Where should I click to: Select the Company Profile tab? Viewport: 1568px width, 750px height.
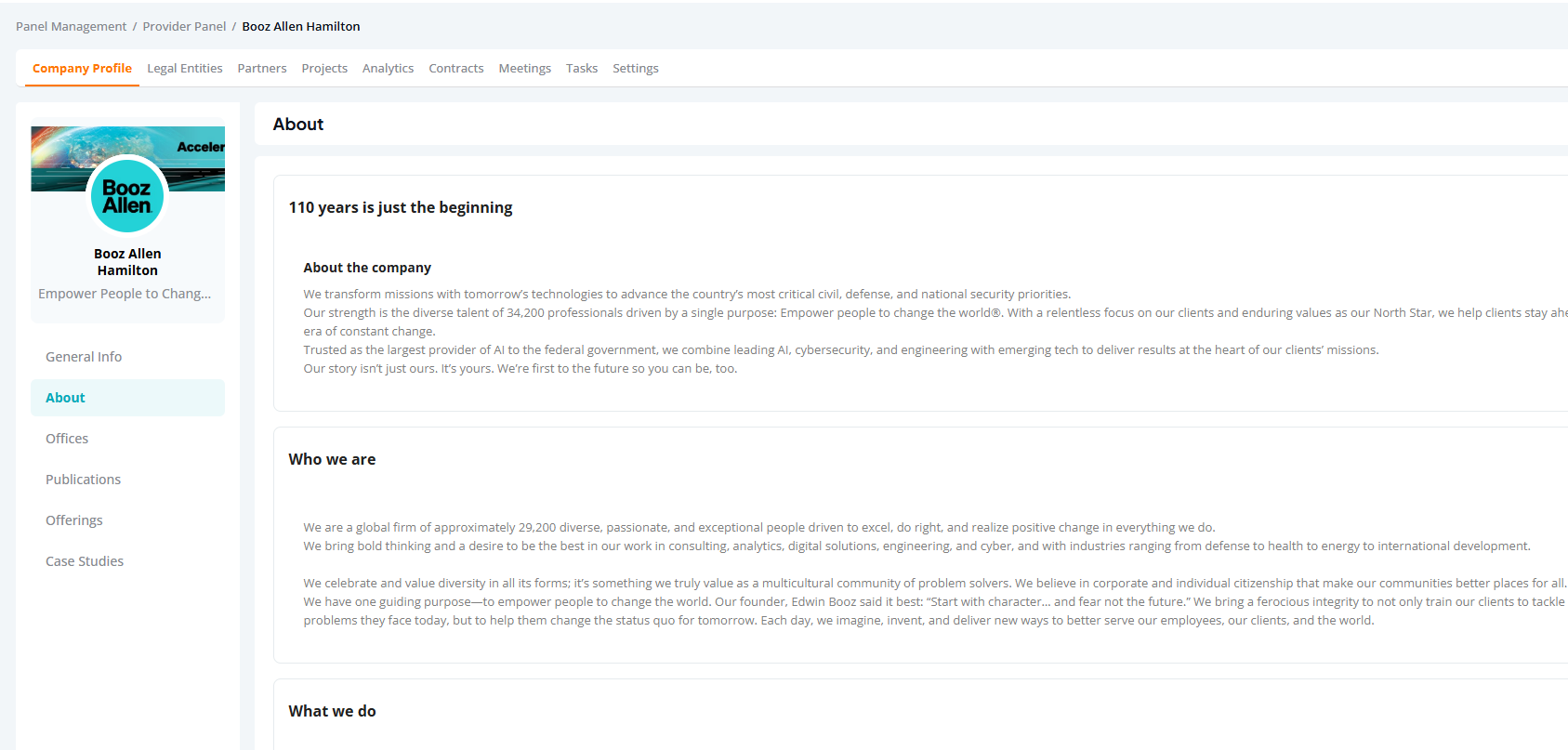click(82, 68)
